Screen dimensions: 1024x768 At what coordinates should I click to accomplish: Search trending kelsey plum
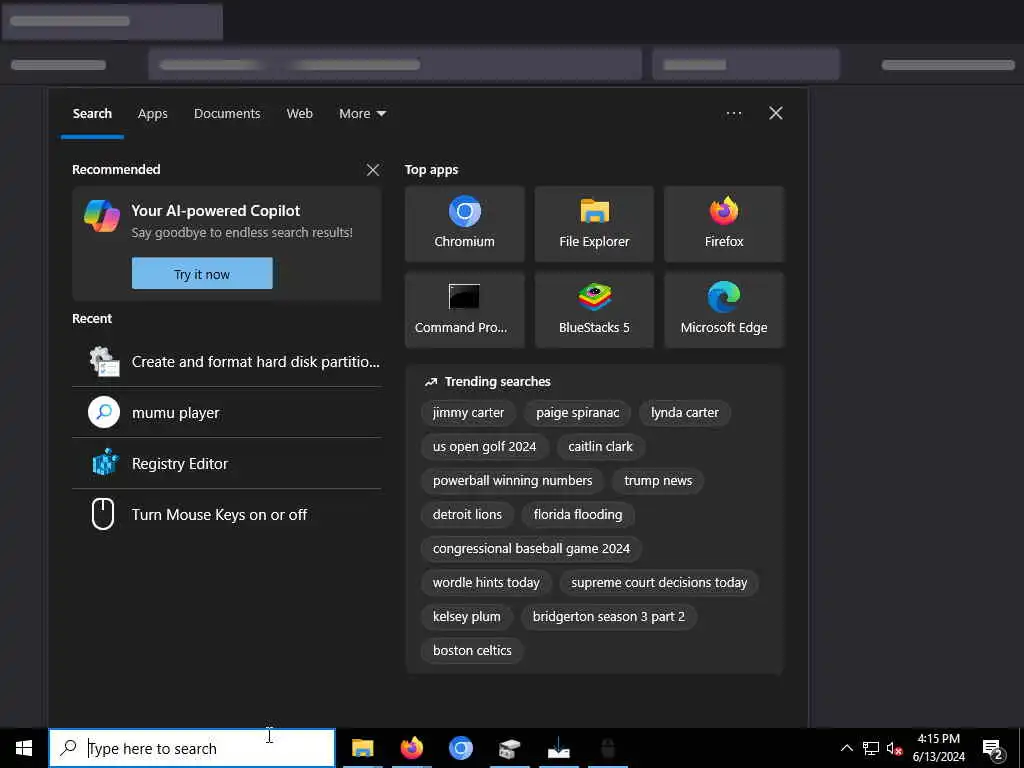(x=466, y=616)
